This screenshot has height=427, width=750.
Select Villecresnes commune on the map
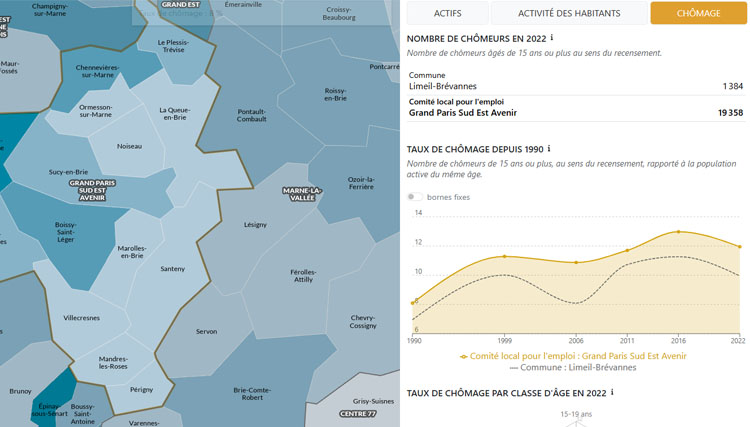(x=81, y=318)
